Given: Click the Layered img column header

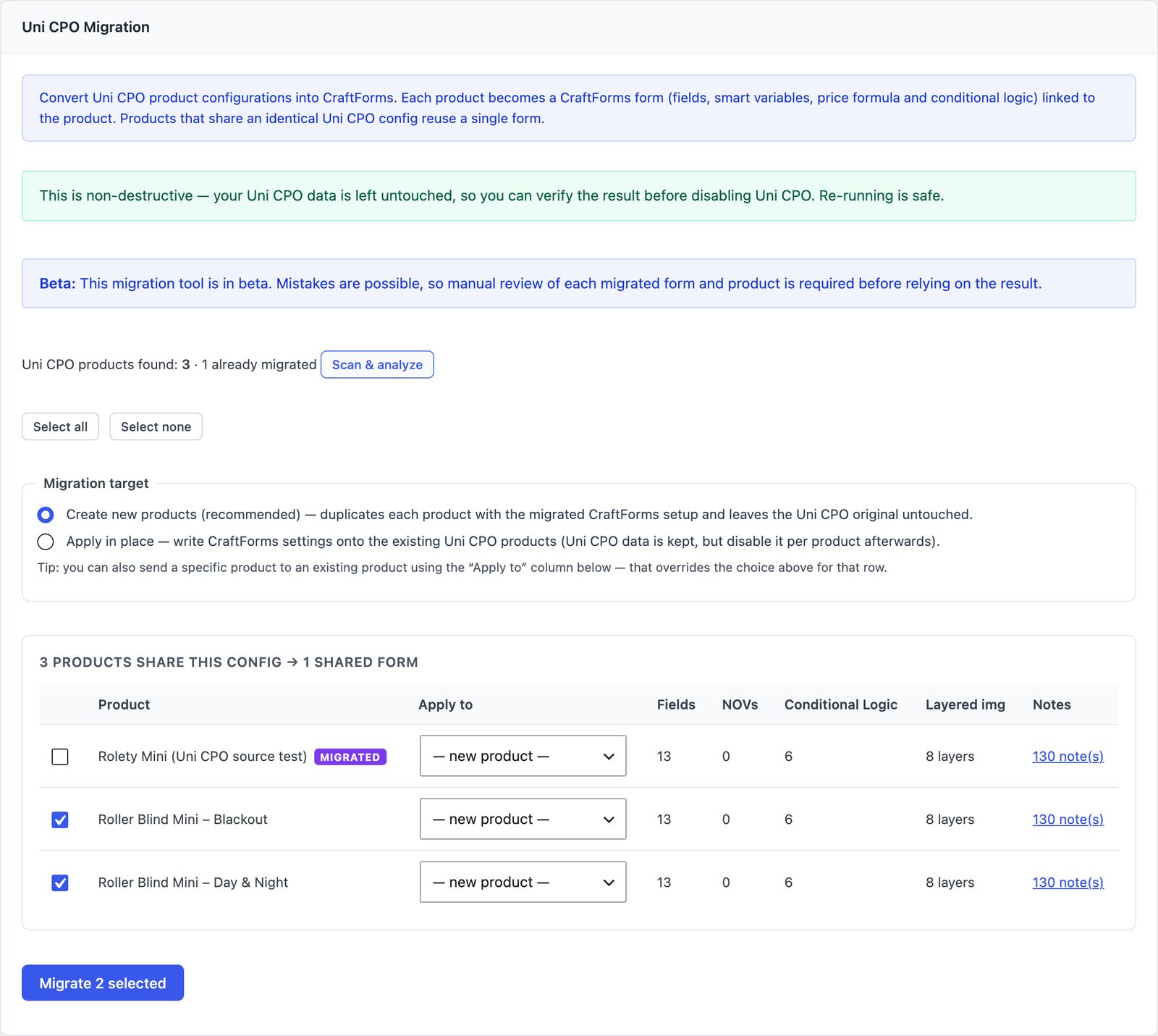Looking at the screenshot, I should (965, 704).
